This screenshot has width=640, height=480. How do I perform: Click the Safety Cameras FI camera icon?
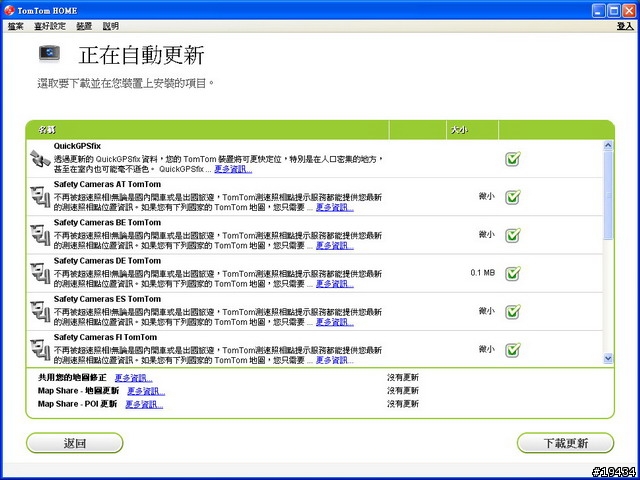40,351
